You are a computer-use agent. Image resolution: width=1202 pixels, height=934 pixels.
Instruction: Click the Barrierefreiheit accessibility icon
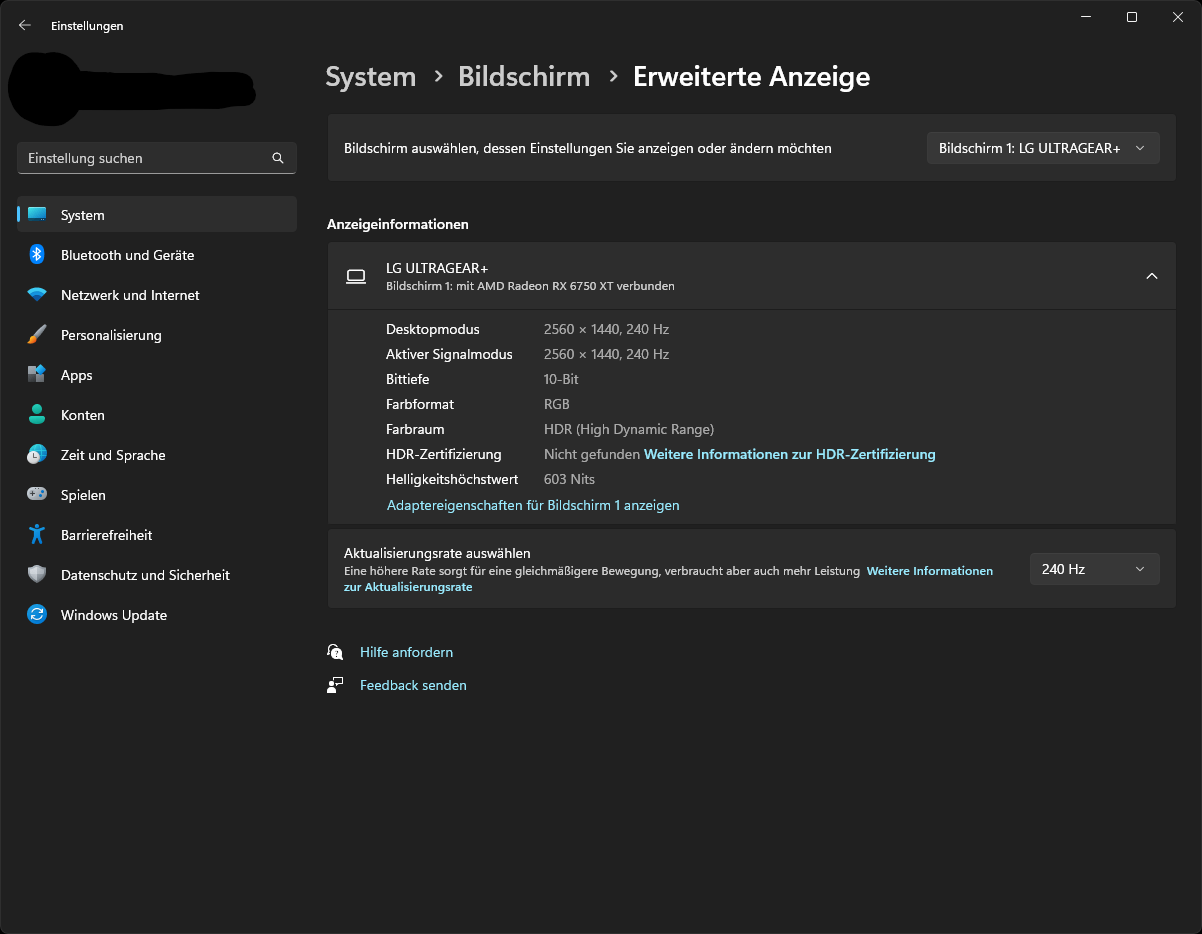[x=37, y=535]
